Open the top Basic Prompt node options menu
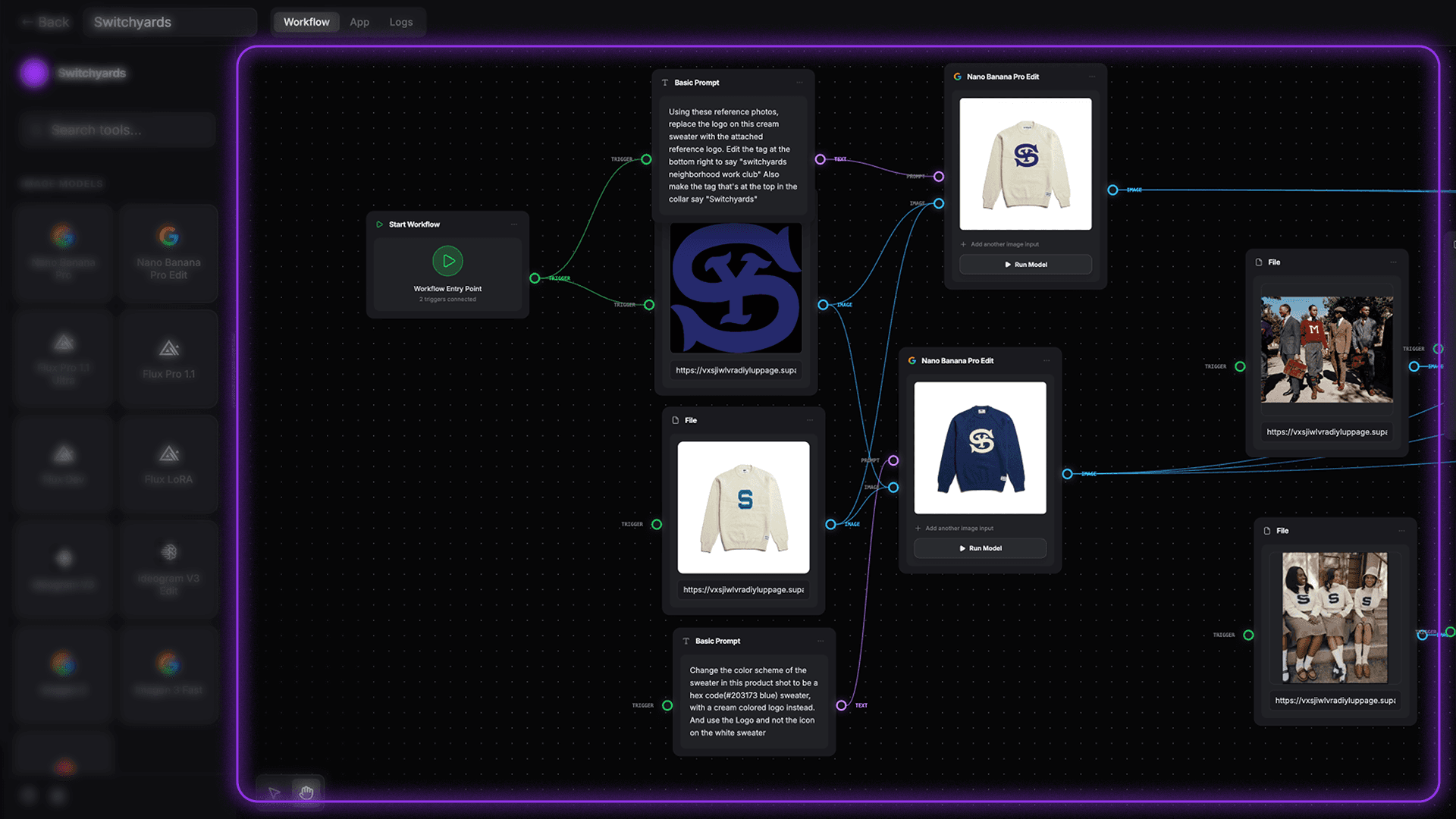Screen dimensions: 1456x819 (799, 83)
